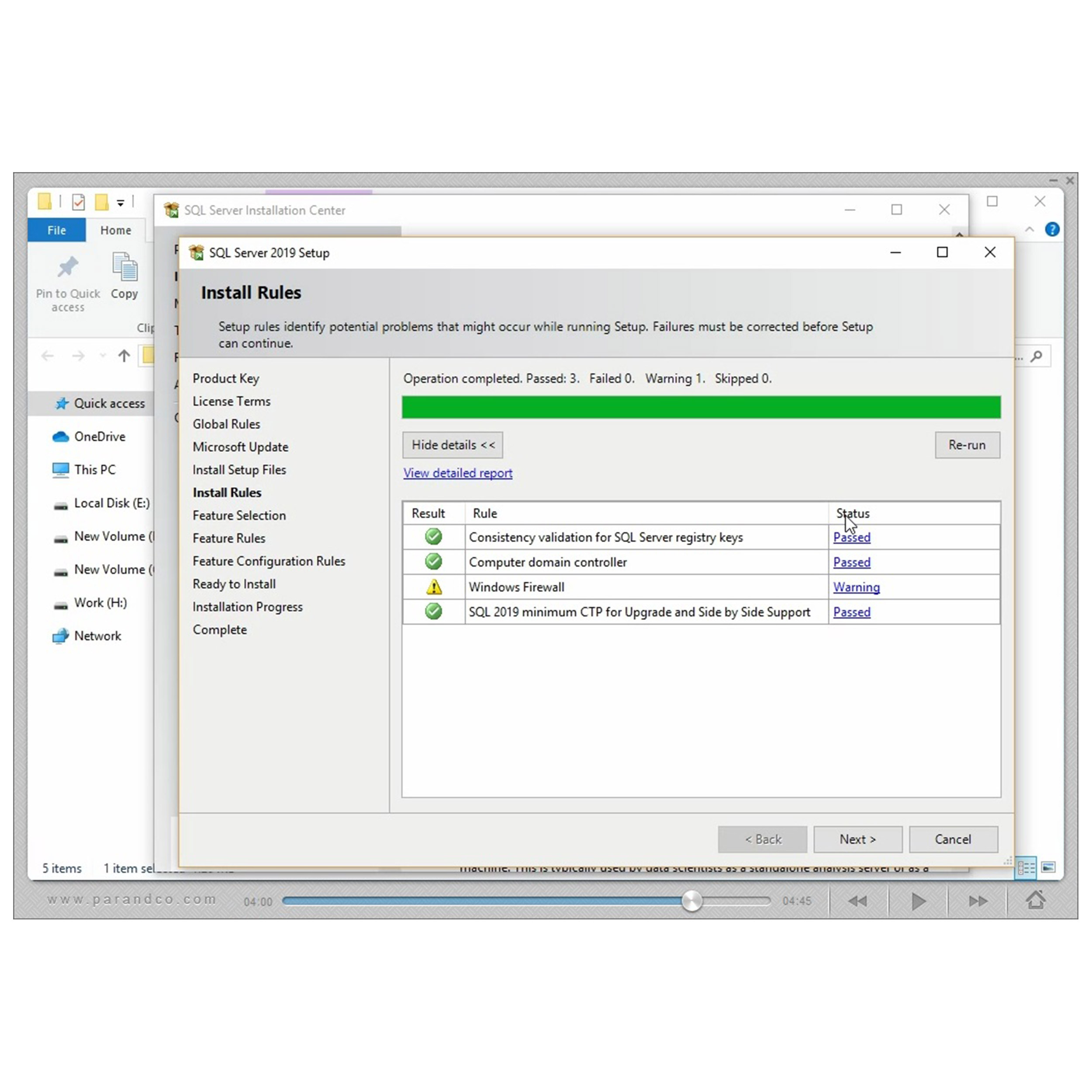
Task: Click the player rewind button
Action: click(x=858, y=902)
